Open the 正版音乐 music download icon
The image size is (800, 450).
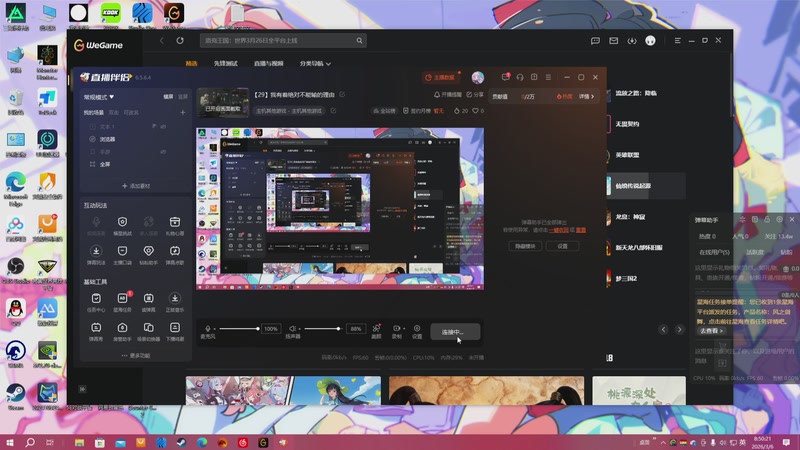174,298
